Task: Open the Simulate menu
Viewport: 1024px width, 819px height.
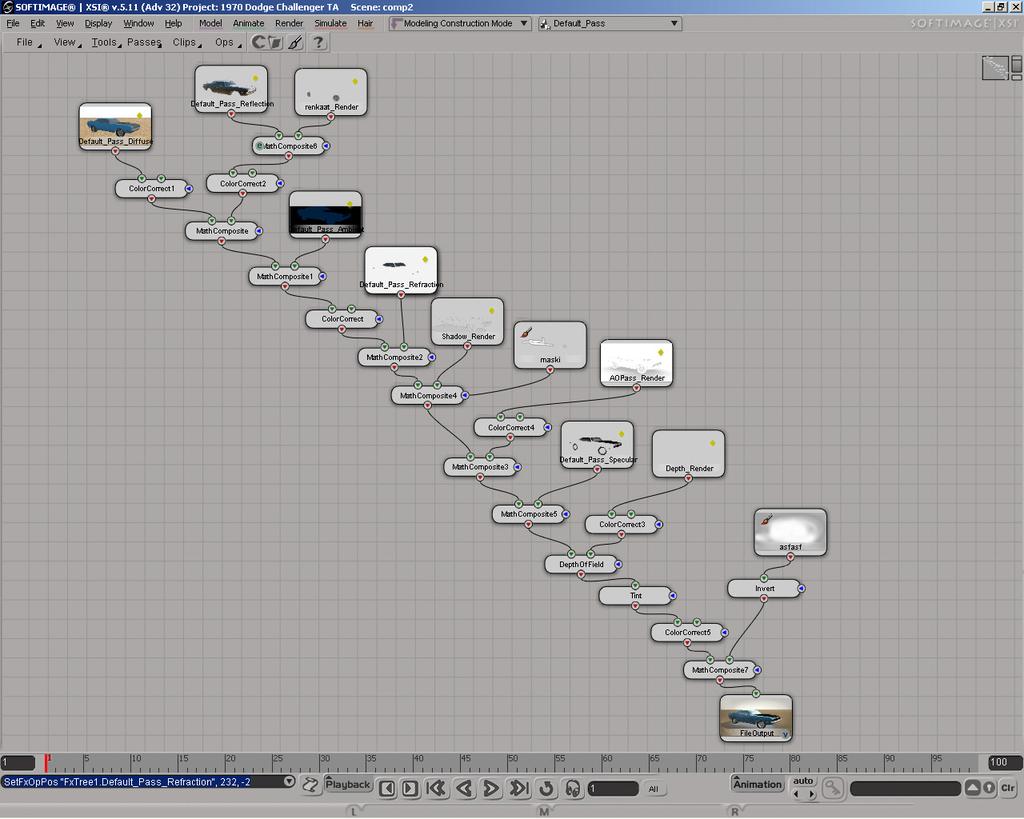Action: (x=330, y=24)
